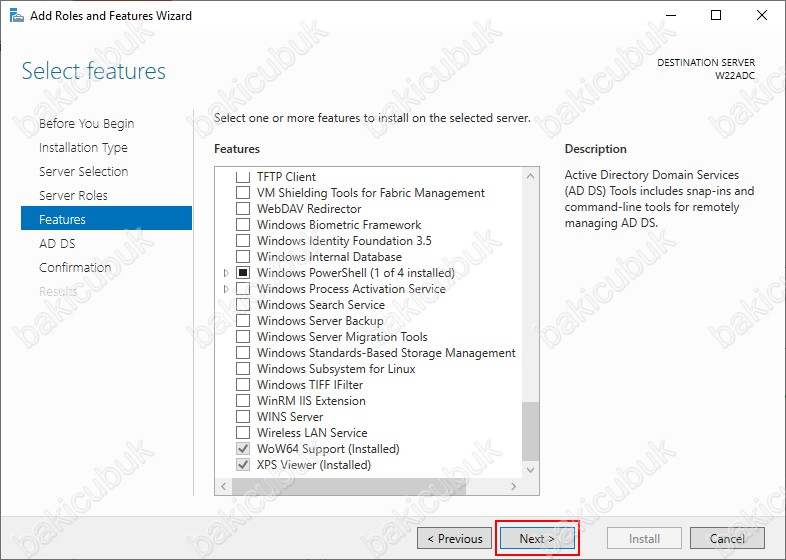
Task: Open the Server Roles step
Action: pos(73,196)
